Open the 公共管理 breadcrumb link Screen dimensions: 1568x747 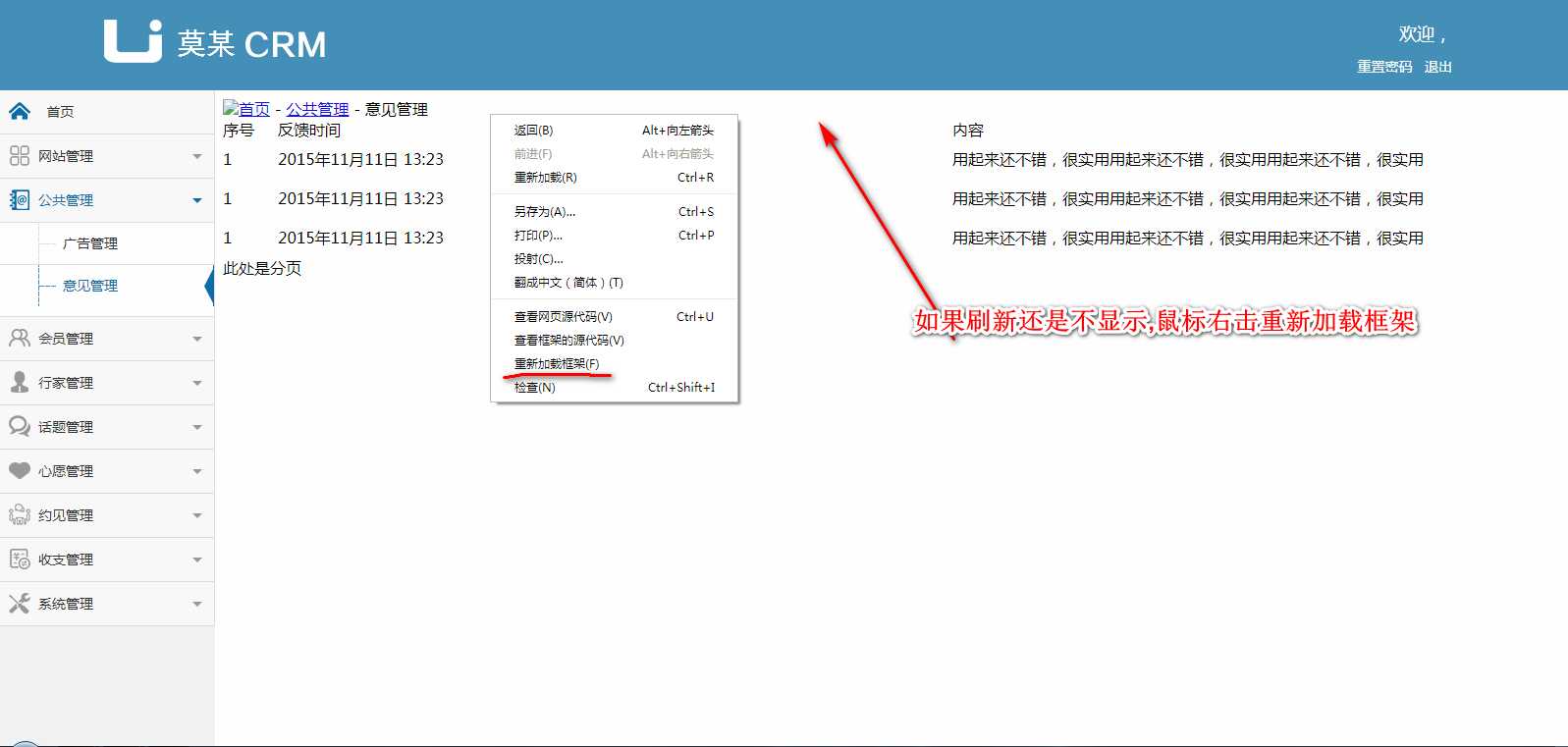pos(317,109)
